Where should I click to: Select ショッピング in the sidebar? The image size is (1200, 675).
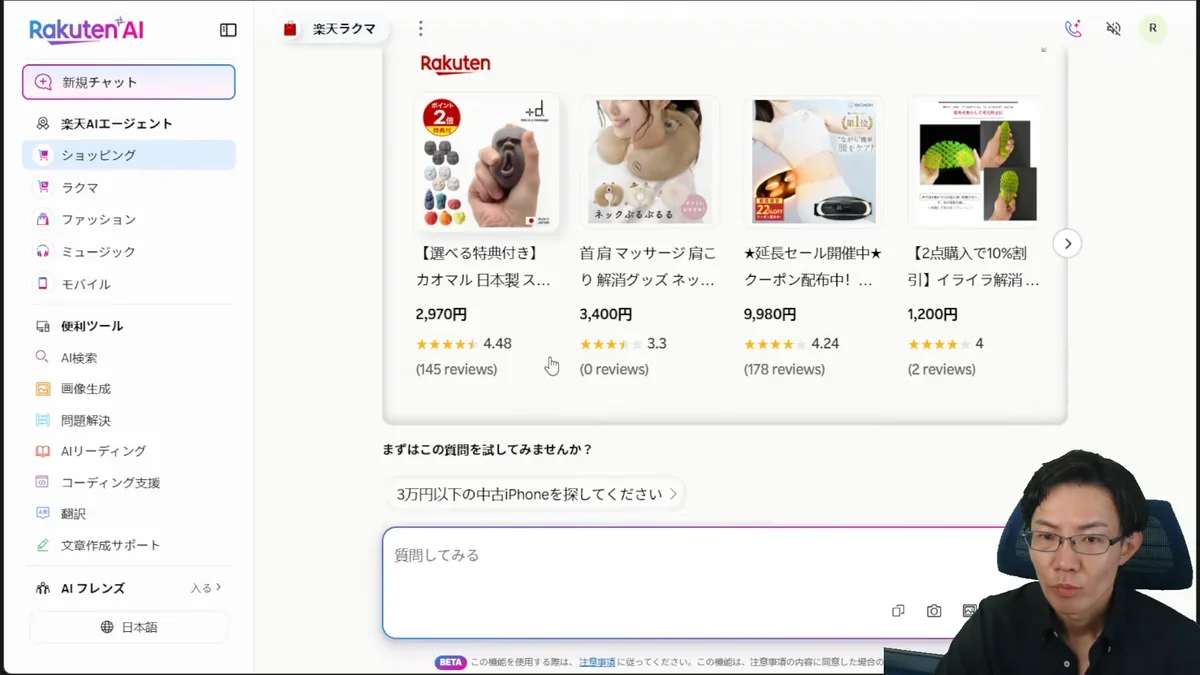point(129,155)
